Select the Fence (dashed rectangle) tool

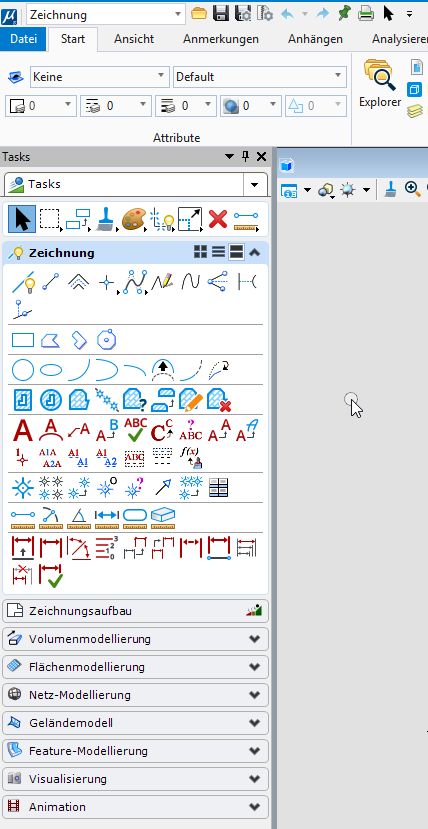(x=51, y=218)
